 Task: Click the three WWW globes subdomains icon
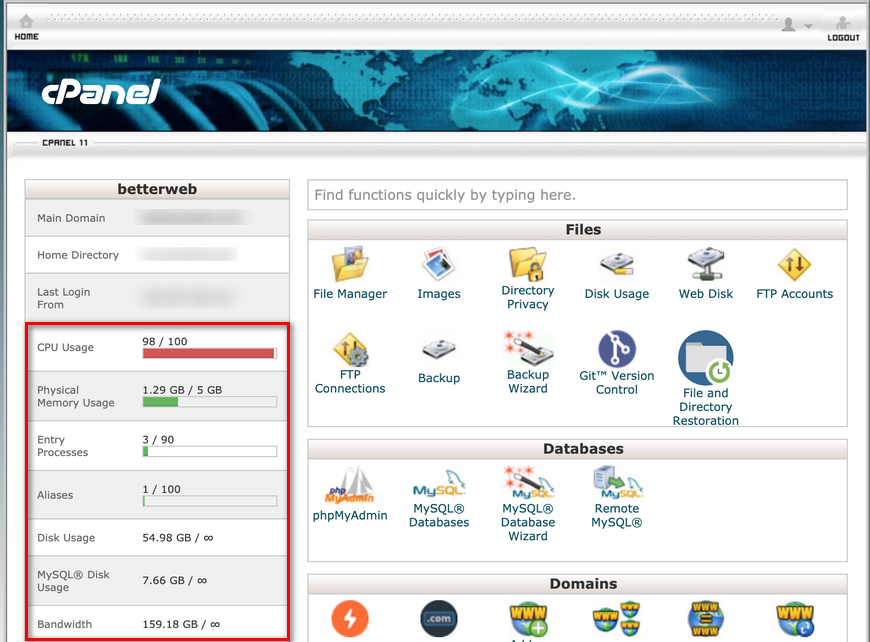(x=616, y=619)
